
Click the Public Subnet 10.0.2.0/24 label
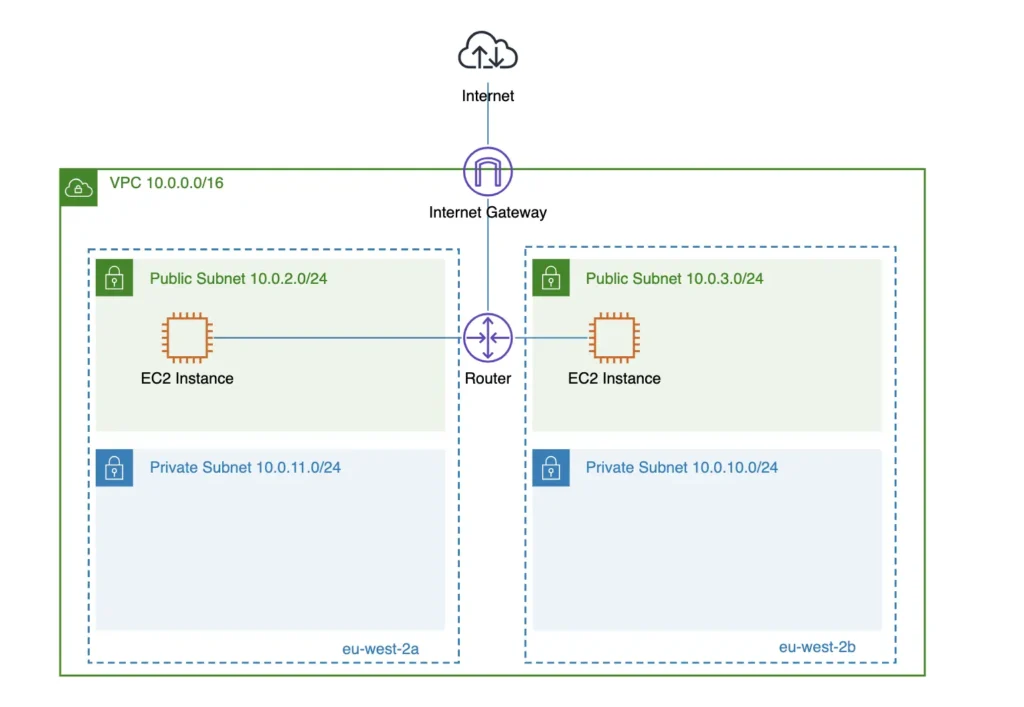238,278
